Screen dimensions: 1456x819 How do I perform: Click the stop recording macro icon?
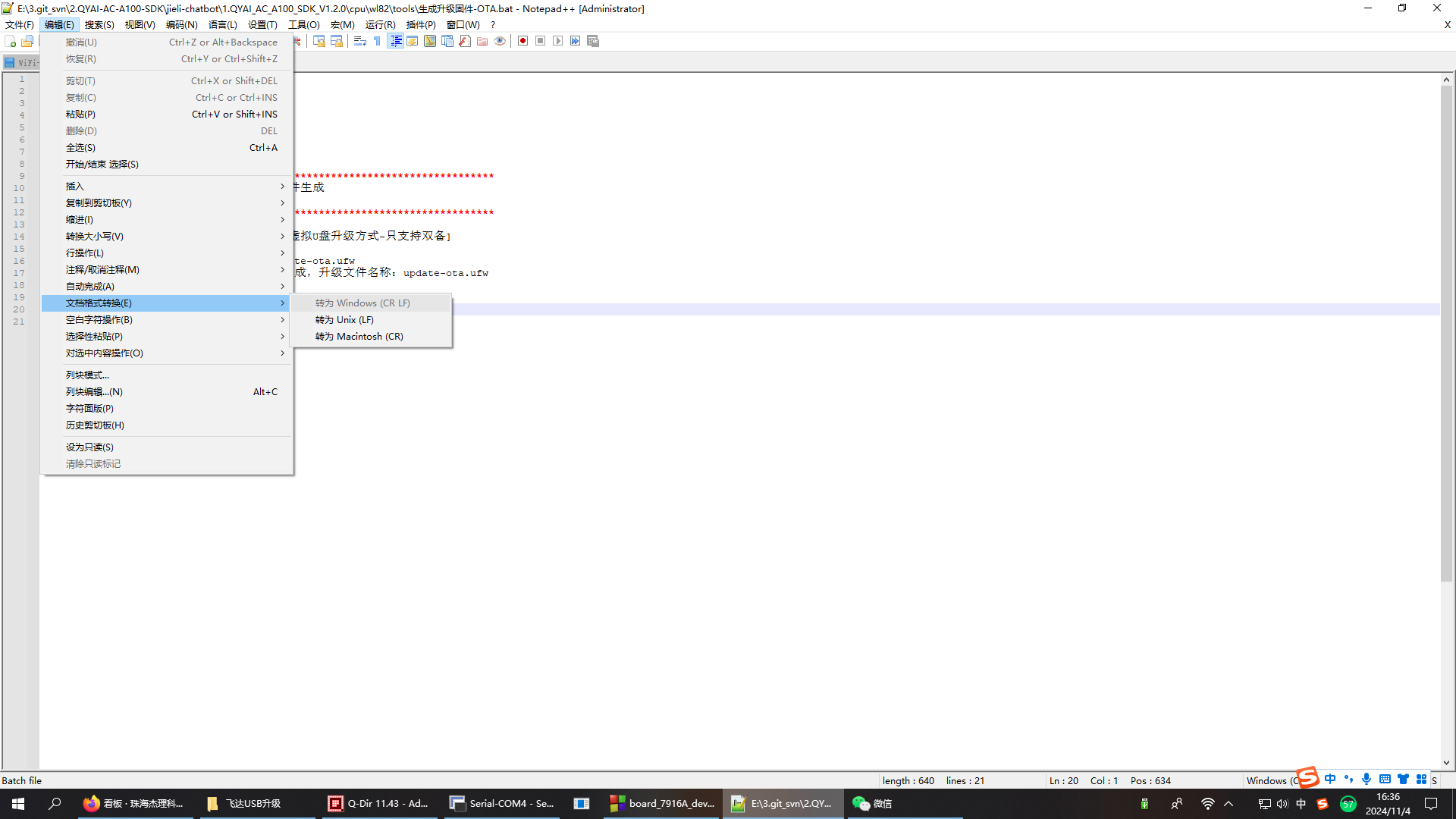540,41
